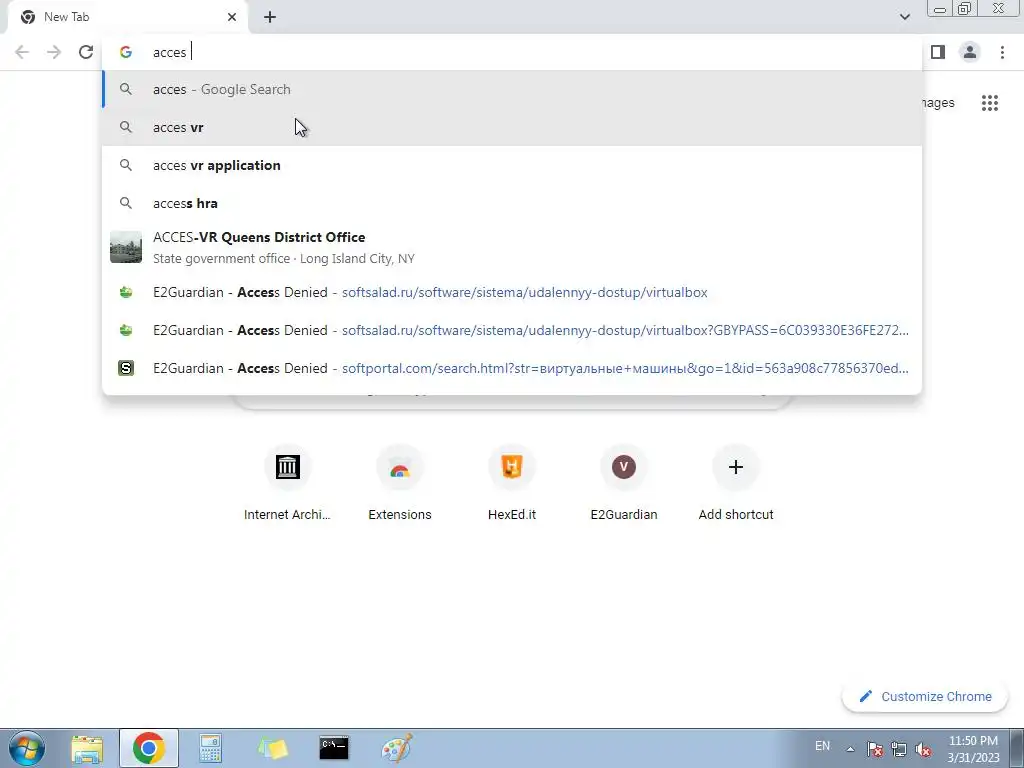Image resolution: width=1024 pixels, height=768 pixels.
Task: Open the clock showing 11:50 PM
Action: (x=973, y=749)
